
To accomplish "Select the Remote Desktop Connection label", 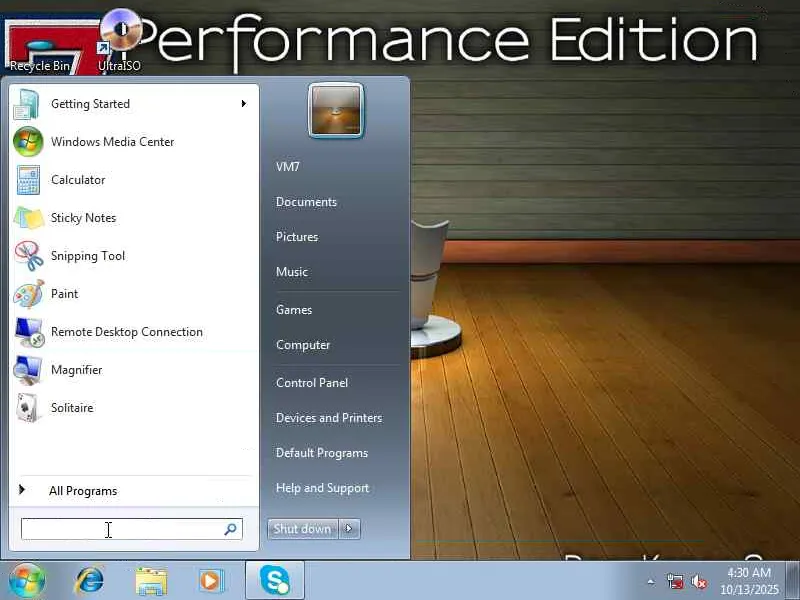I will [127, 332].
